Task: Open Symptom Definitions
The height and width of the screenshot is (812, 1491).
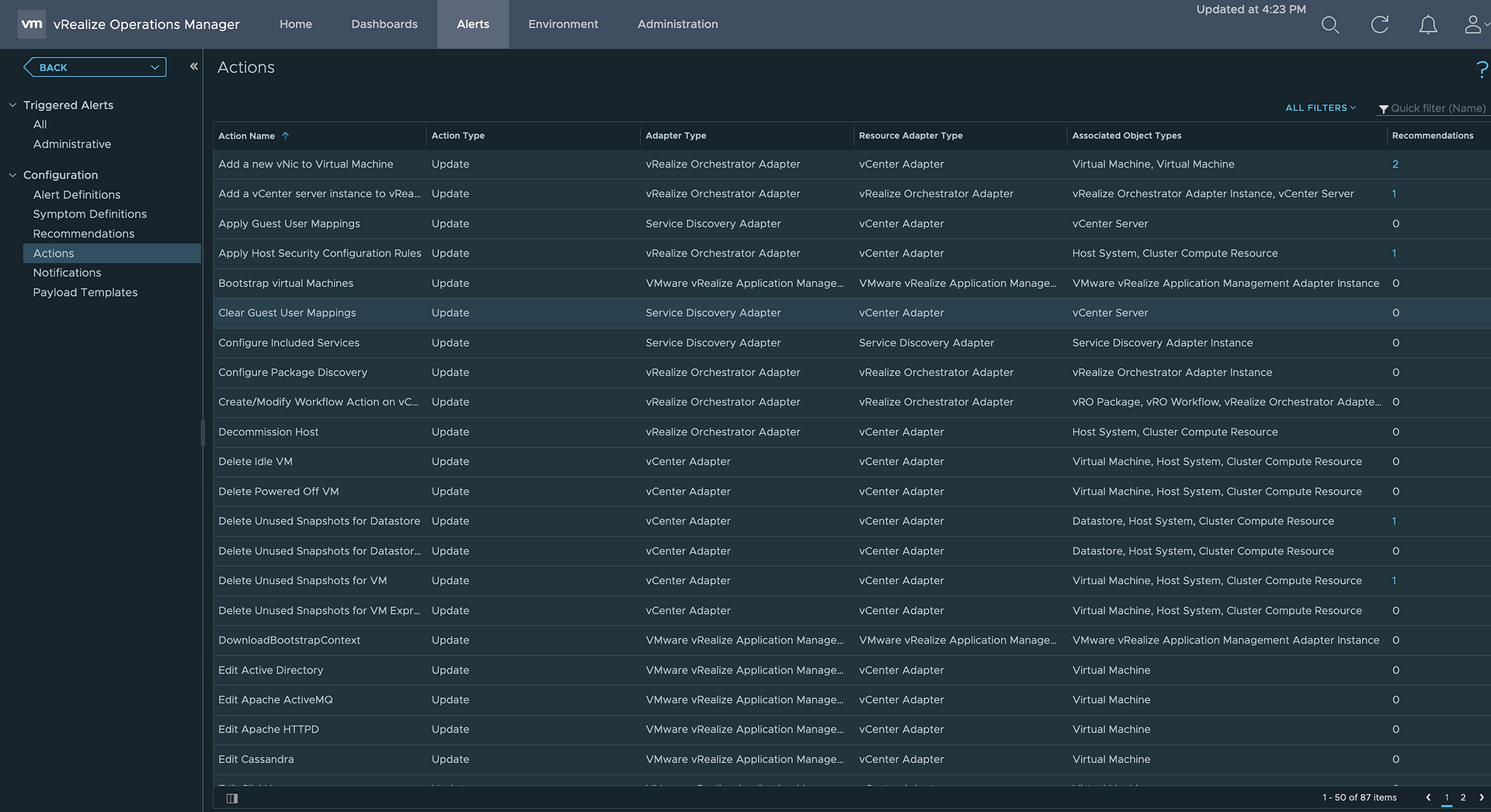Action: coord(90,214)
